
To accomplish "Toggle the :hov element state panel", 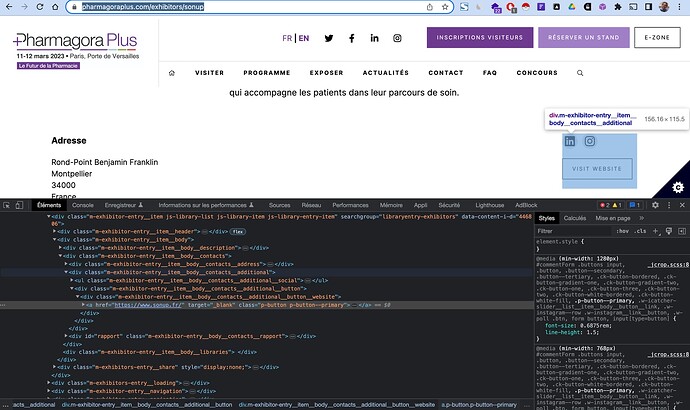I will (622, 231).
